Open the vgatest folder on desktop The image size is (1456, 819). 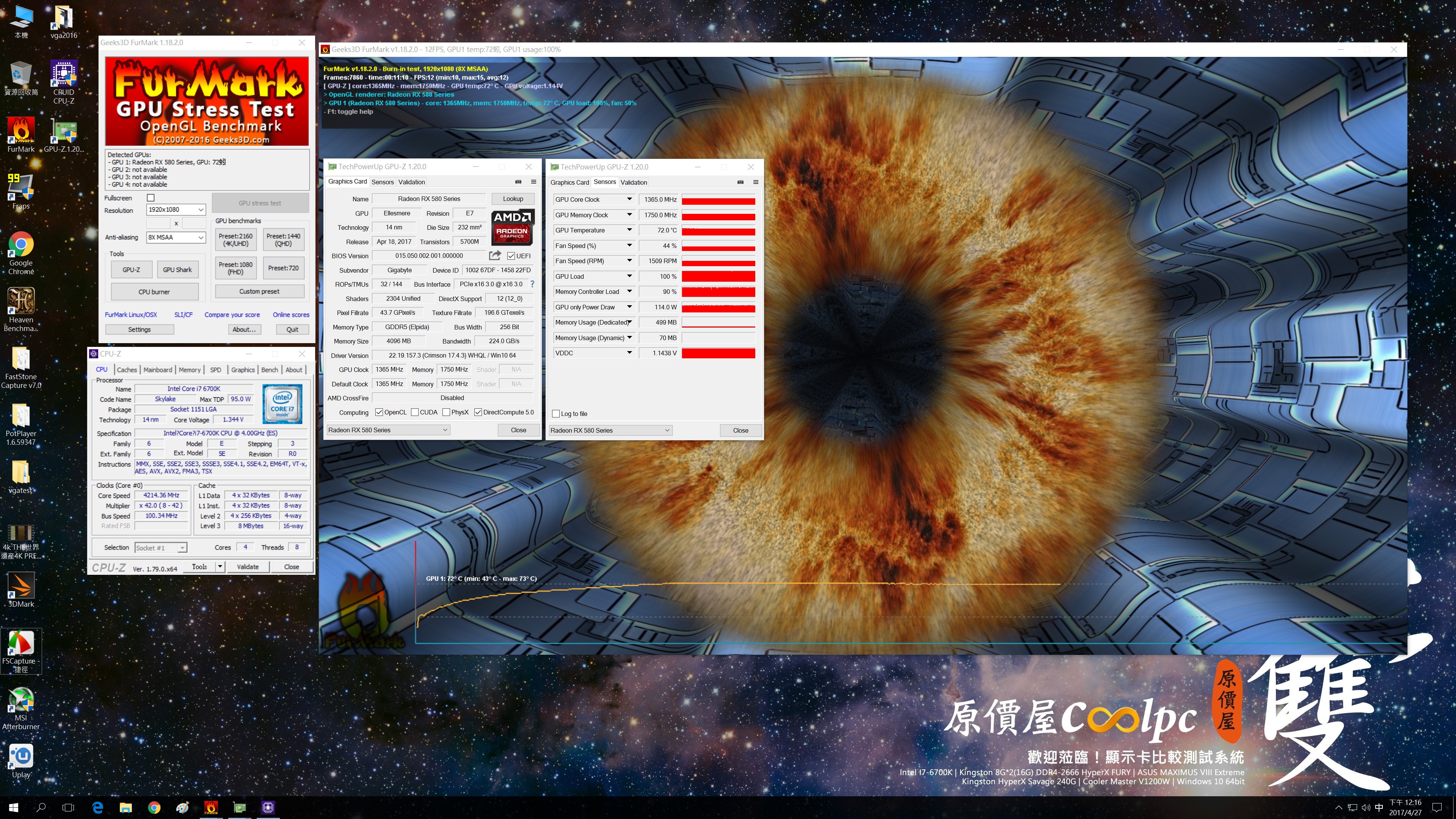pos(21,477)
